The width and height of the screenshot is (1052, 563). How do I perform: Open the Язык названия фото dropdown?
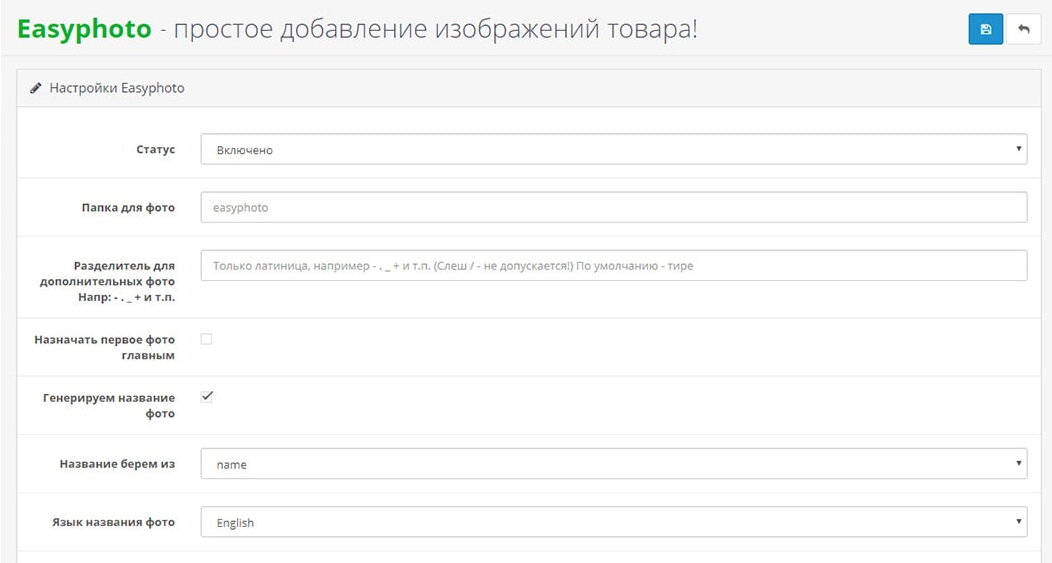click(x=613, y=522)
